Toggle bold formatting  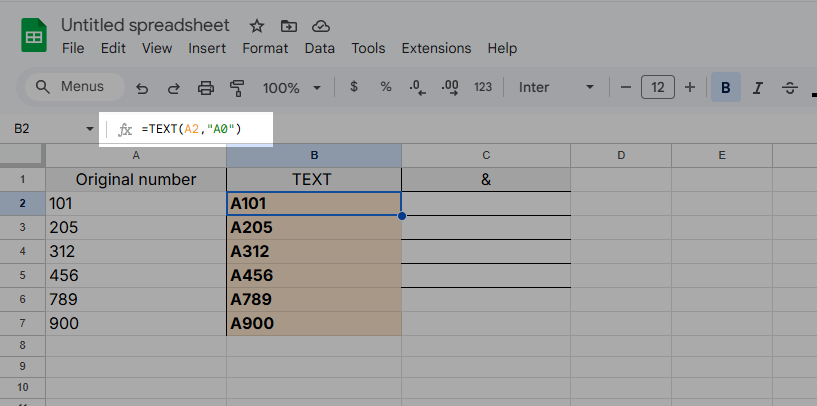(726, 87)
